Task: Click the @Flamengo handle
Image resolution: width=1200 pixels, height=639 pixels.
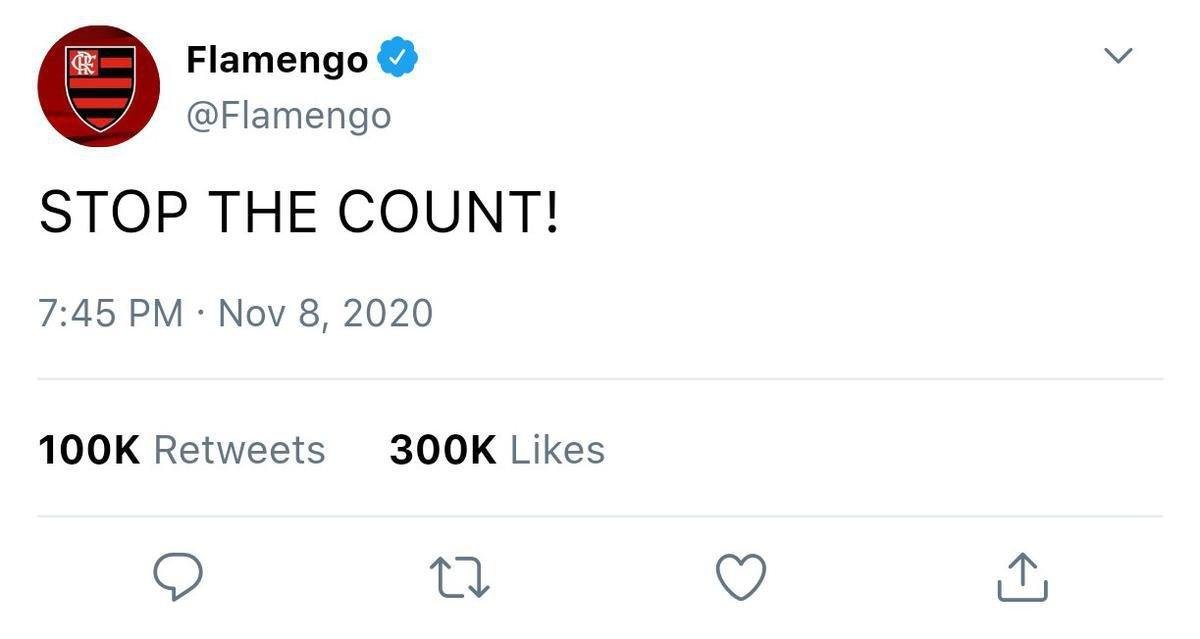Action: click(289, 114)
